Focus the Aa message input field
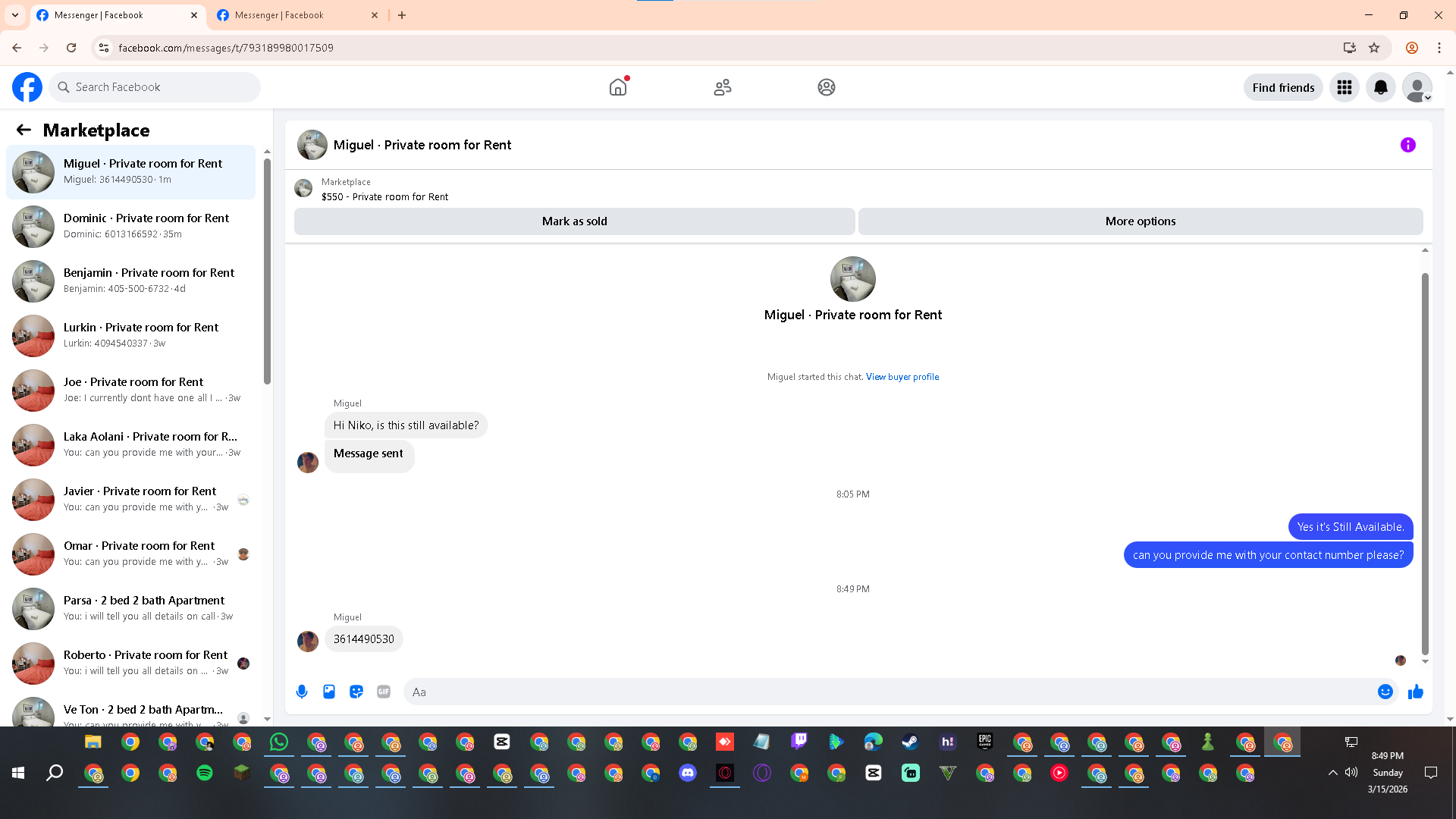This screenshot has height=819, width=1456. coord(892,692)
